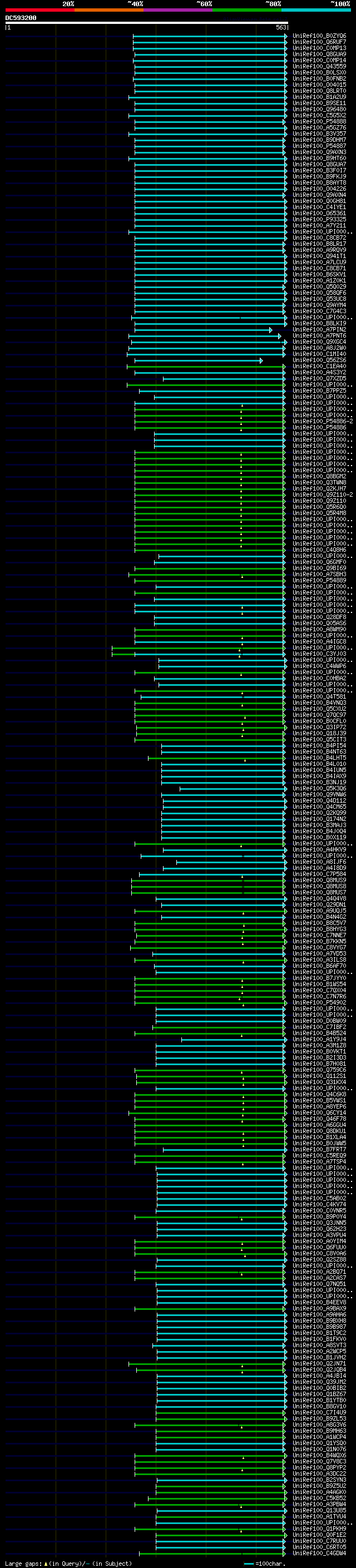
Task: Click the UniRef100_B0LSX0 entry
Action: pos(319,72)
